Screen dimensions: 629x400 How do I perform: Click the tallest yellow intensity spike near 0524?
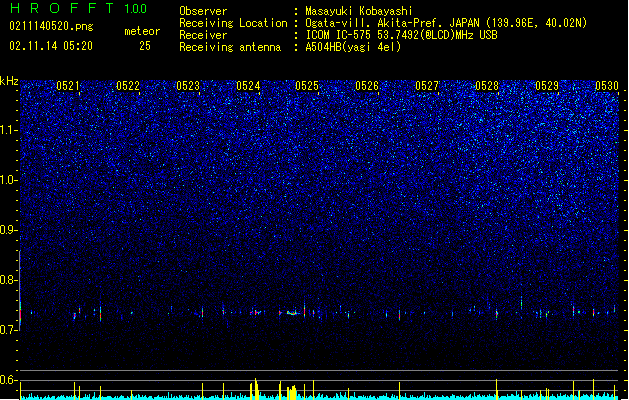pyautogui.click(x=256, y=388)
